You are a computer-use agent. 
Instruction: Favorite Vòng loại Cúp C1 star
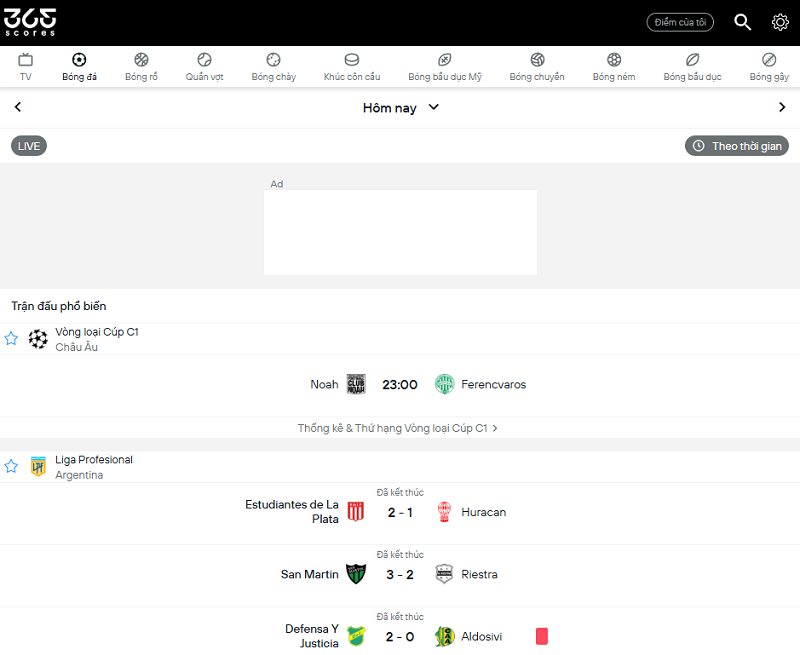(x=11, y=339)
